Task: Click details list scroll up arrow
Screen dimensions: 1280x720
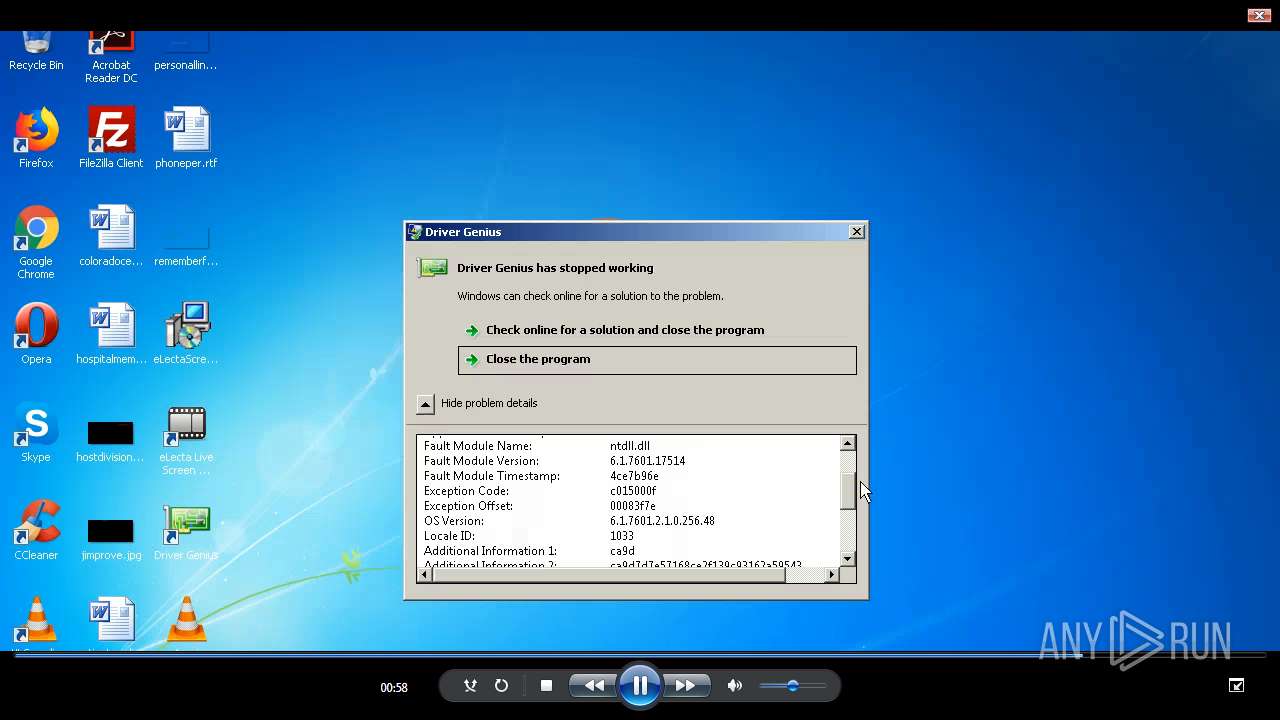Action: click(848, 443)
